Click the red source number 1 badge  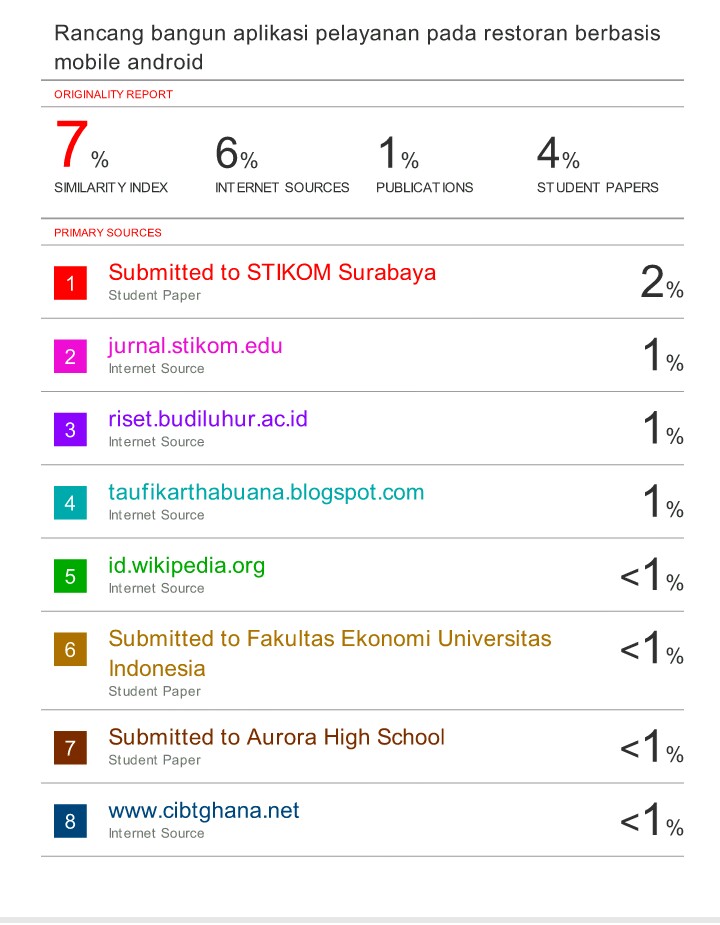tap(70, 283)
